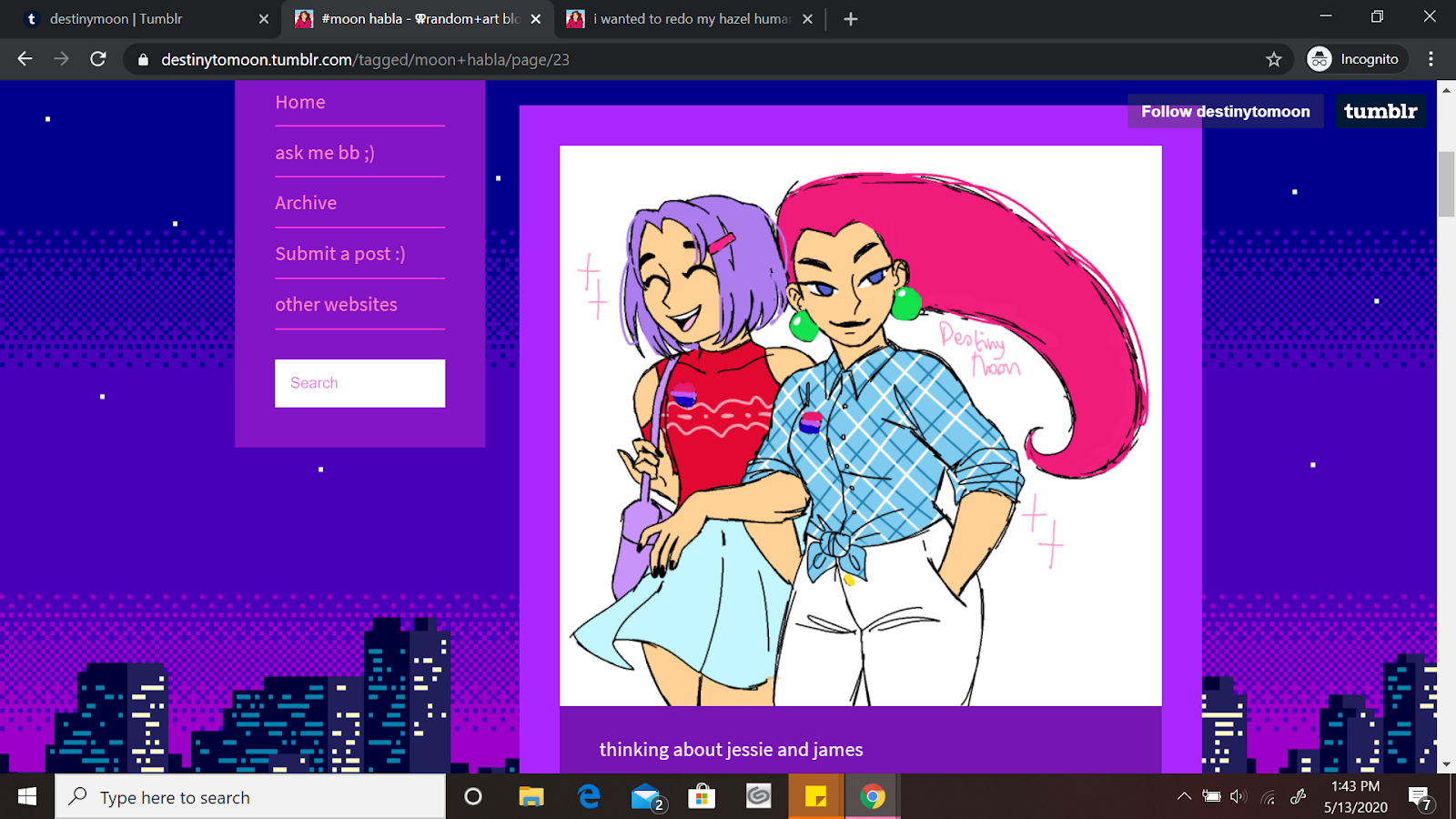Viewport: 1456px width, 819px height.
Task: Open Sticky Notes from taskbar
Action: (815, 797)
